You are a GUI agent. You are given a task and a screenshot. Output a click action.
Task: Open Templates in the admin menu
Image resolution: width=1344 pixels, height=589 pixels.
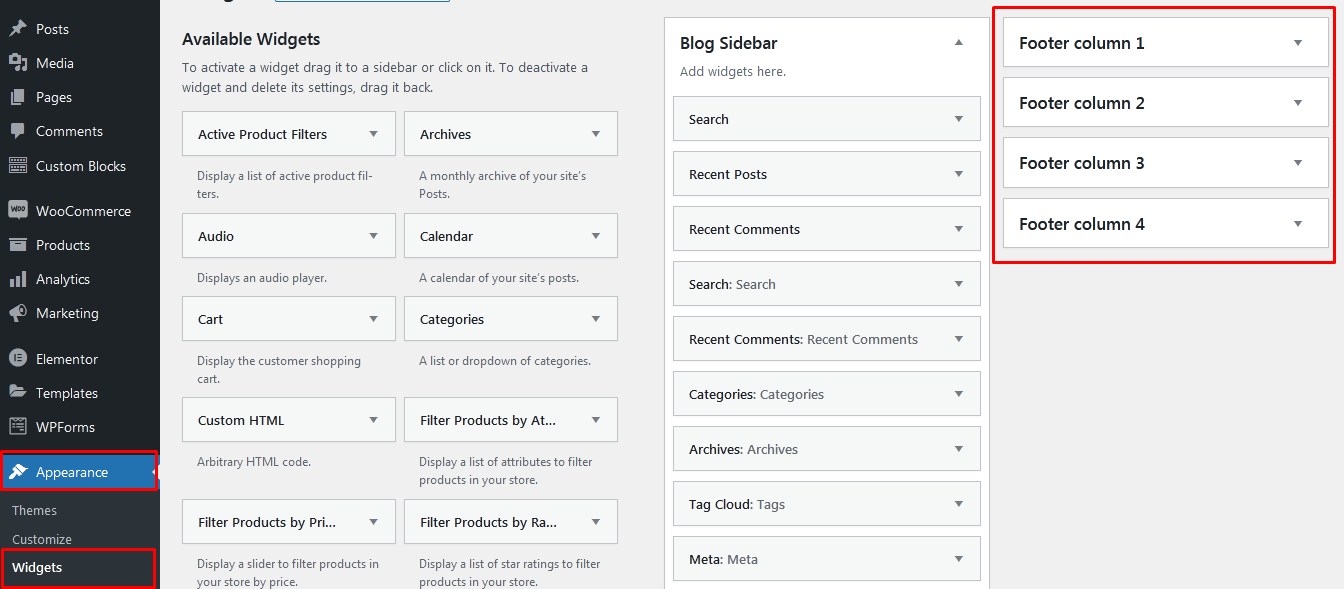[67, 393]
